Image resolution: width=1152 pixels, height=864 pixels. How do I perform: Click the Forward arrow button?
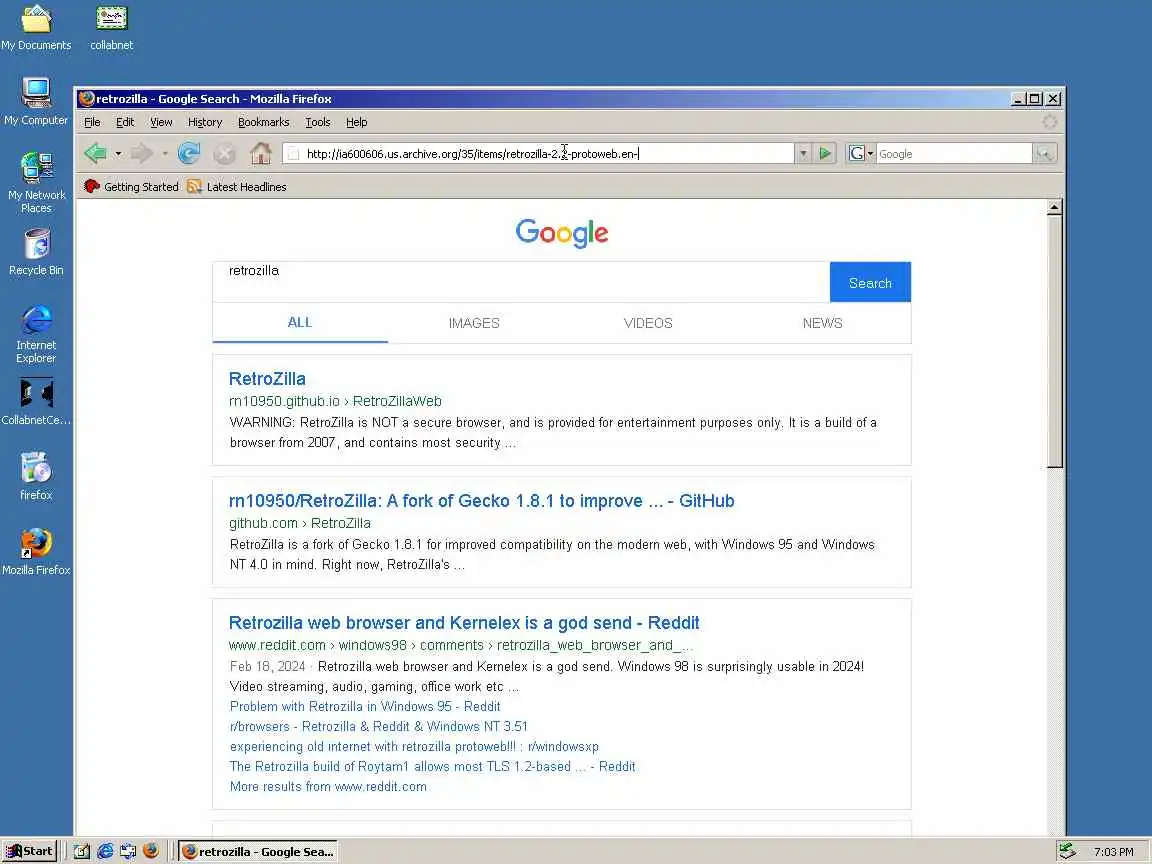[x=142, y=154]
